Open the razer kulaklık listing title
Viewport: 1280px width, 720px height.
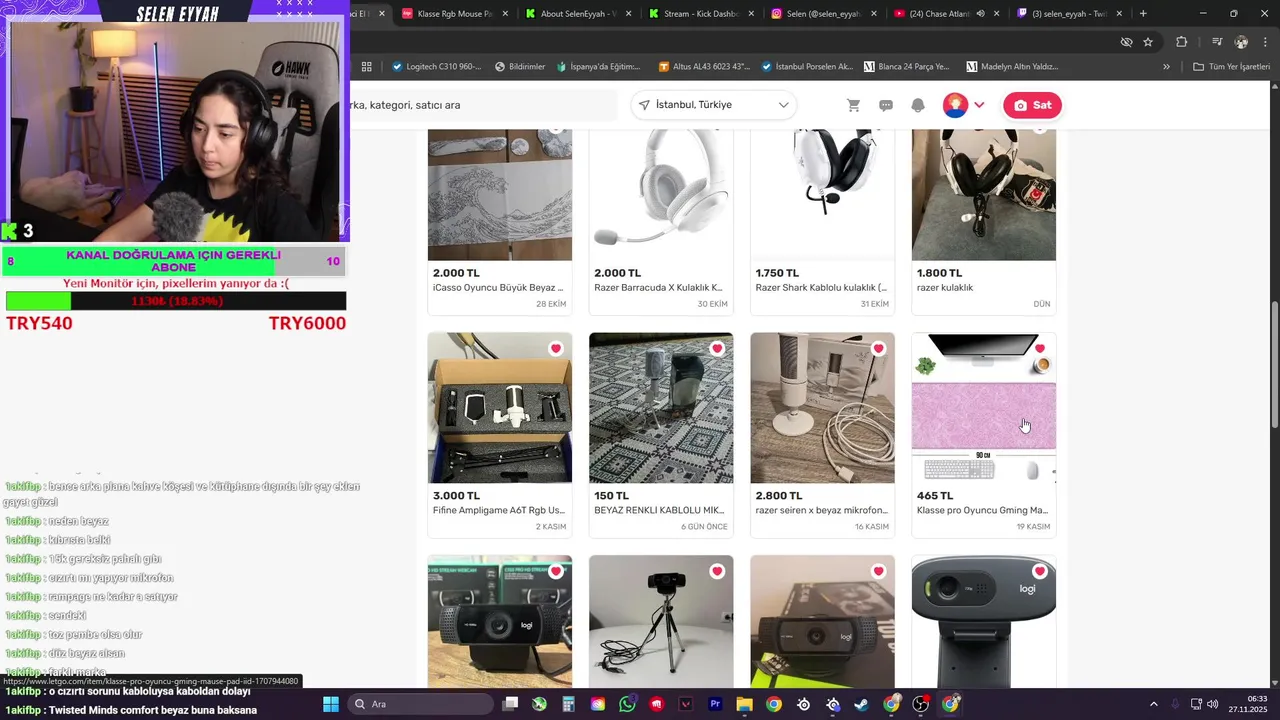[x=945, y=288]
